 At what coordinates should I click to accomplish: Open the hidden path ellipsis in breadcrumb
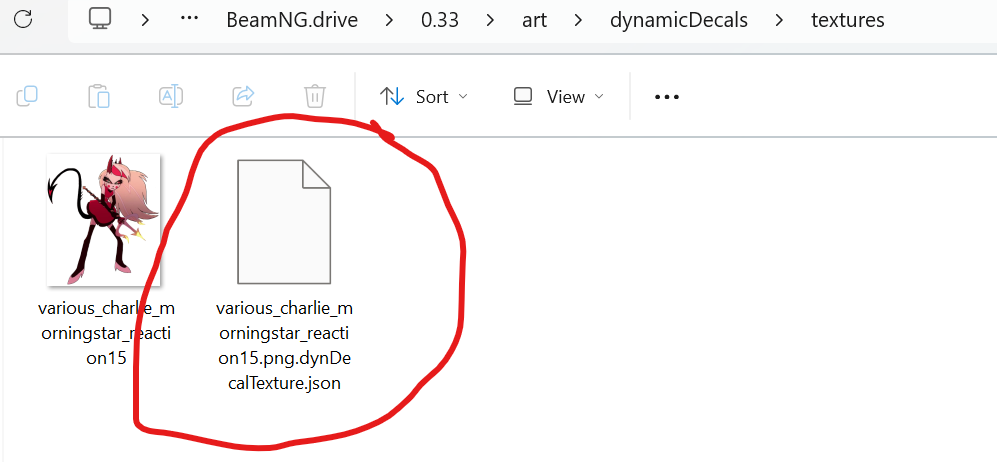tap(189, 20)
